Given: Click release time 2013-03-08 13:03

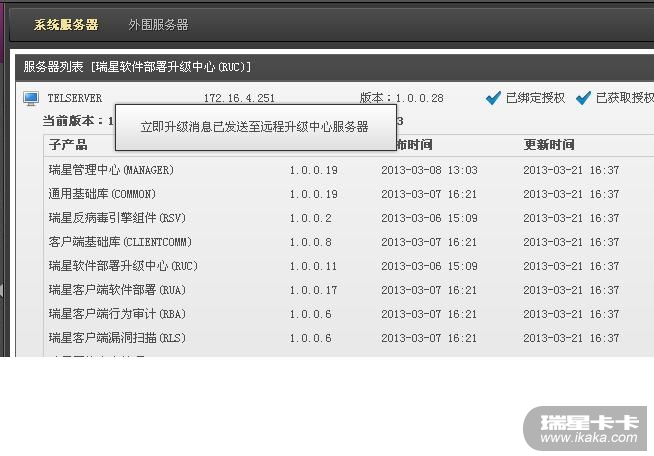Looking at the screenshot, I should [429, 170].
